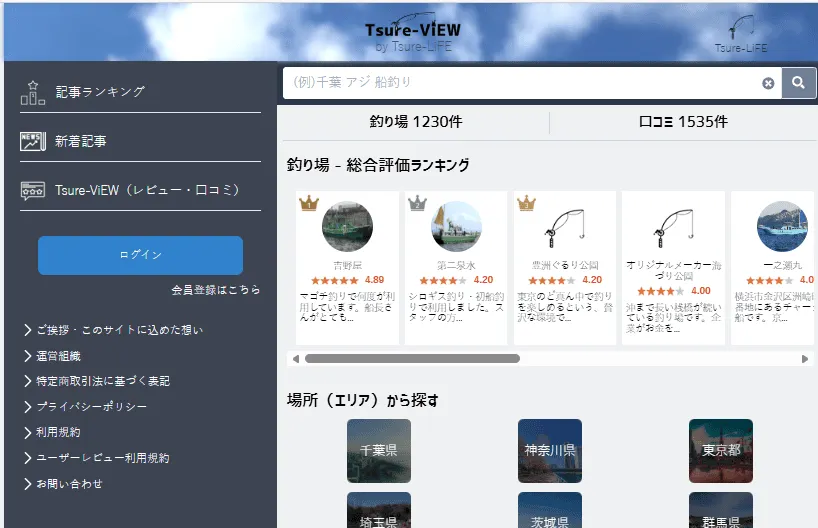Click the gold crown rank 1 icon
The width and height of the screenshot is (818, 528).
(x=309, y=202)
